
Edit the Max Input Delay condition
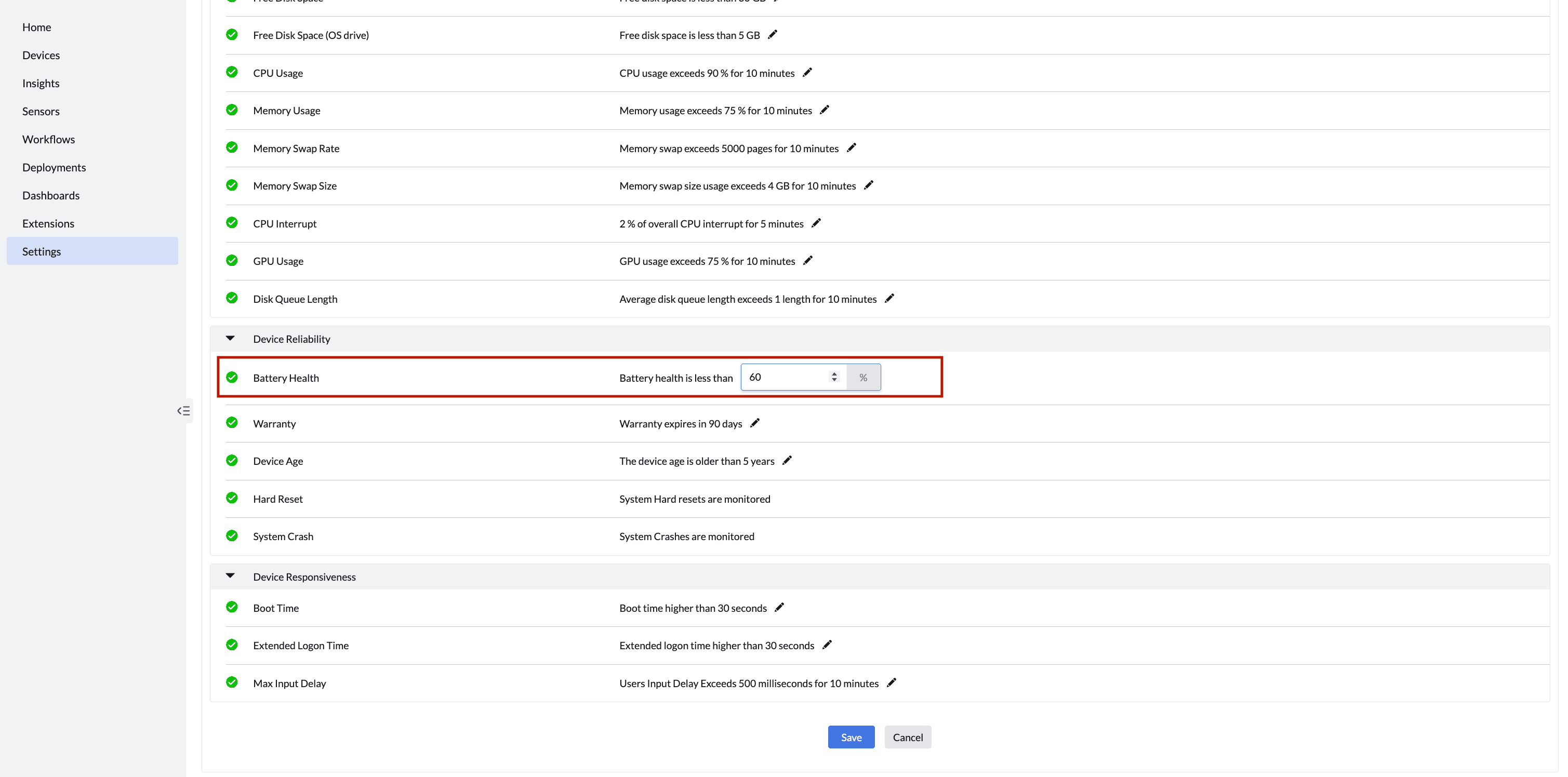[x=891, y=682]
